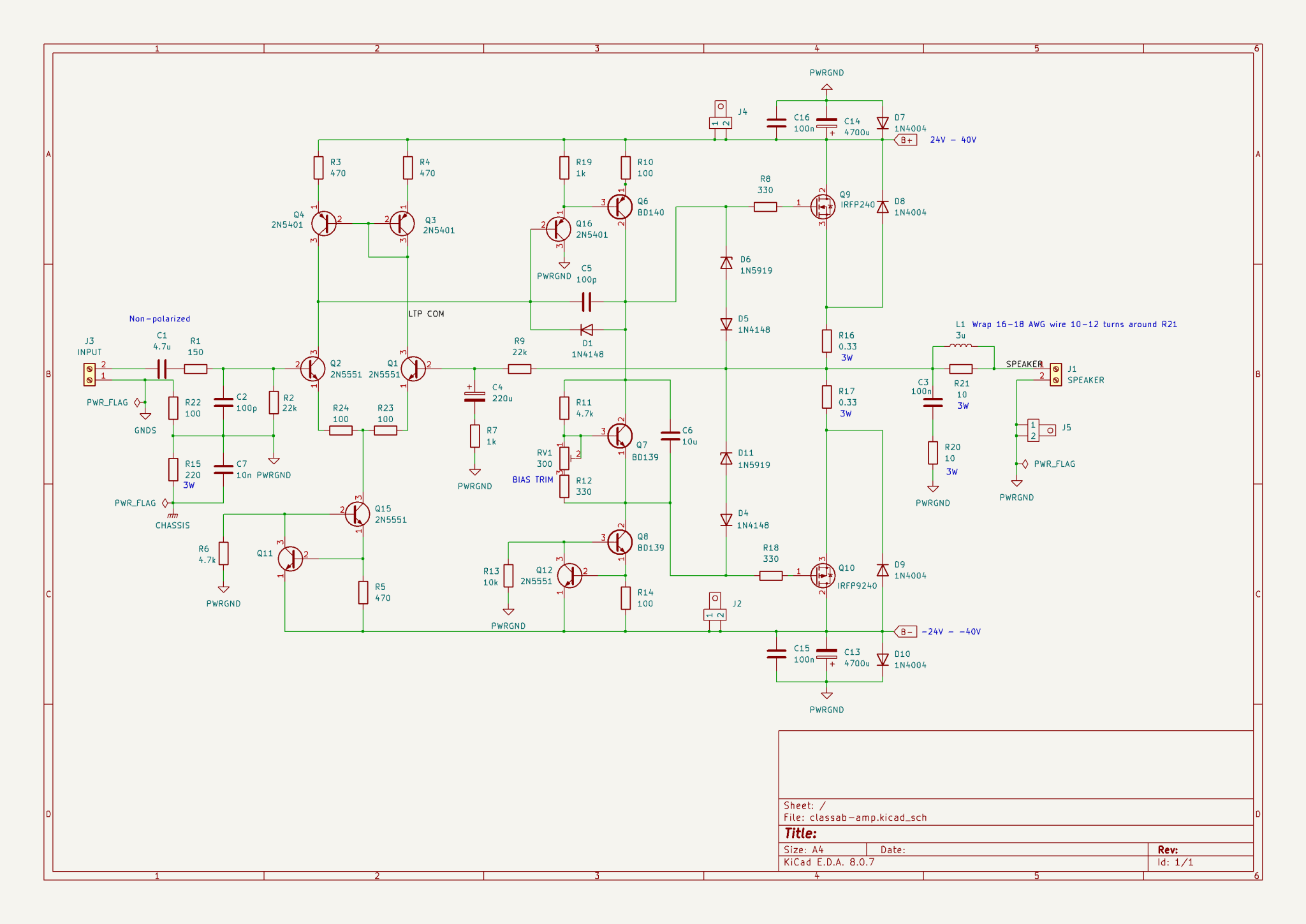The width and height of the screenshot is (1306, 924).
Task: Click the 'Sheet: /' title block text
Action: point(804,805)
